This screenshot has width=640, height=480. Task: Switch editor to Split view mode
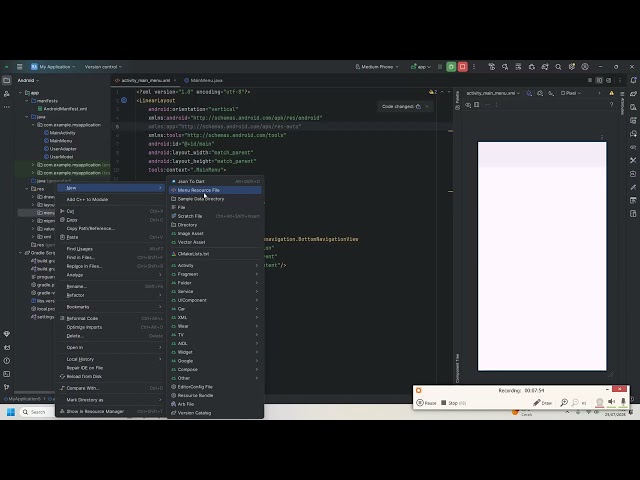tap(599, 80)
